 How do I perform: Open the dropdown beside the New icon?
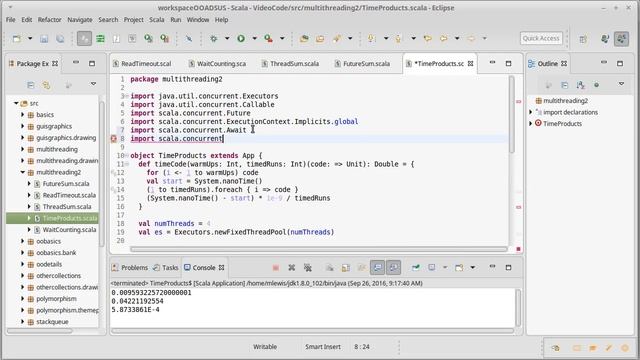point(30,38)
